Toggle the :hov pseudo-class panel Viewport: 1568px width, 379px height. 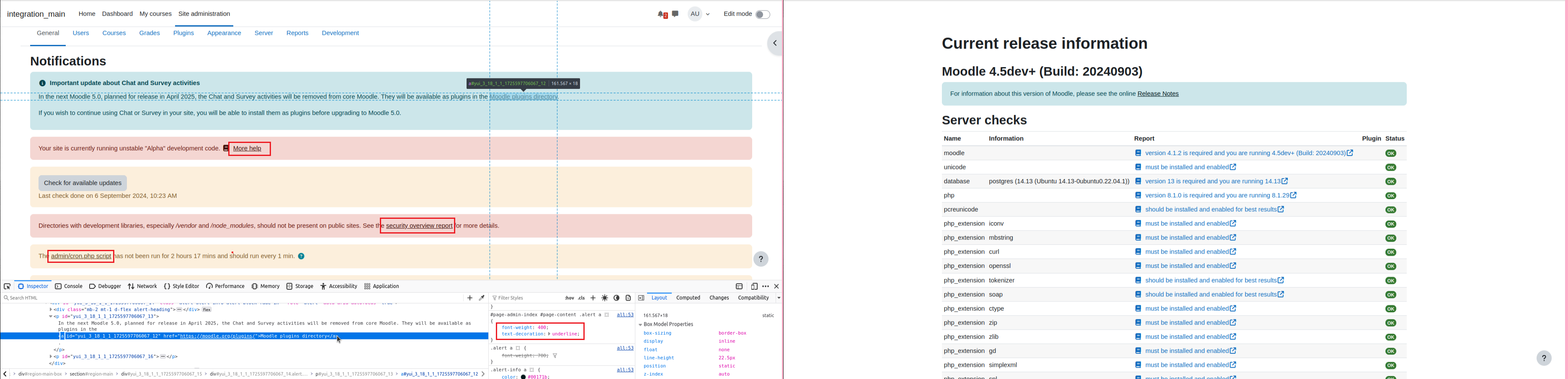[x=569, y=298]
